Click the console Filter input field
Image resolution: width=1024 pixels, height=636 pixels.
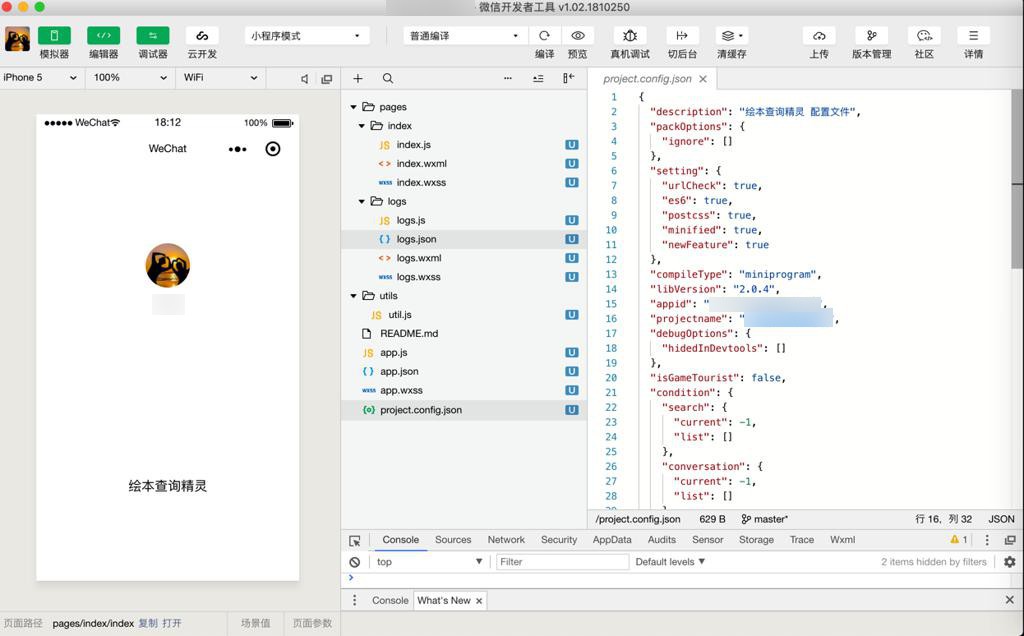(562, 562)
